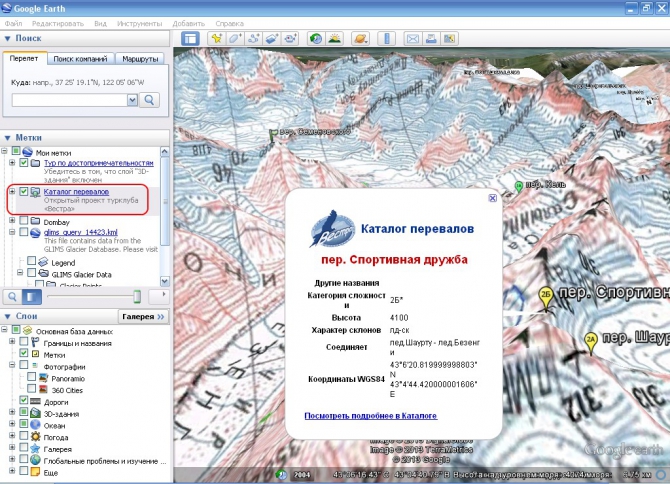Click the Куда search input field
This screenshot has width=670, height=484.
70,100
